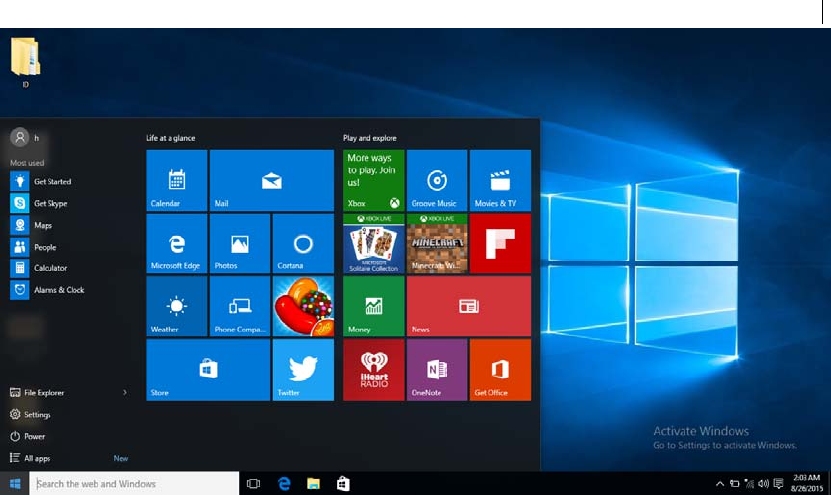The width and height of the screenshot is (831, 495).
Task: Open the OneNote tile
Action: [437, 369]
